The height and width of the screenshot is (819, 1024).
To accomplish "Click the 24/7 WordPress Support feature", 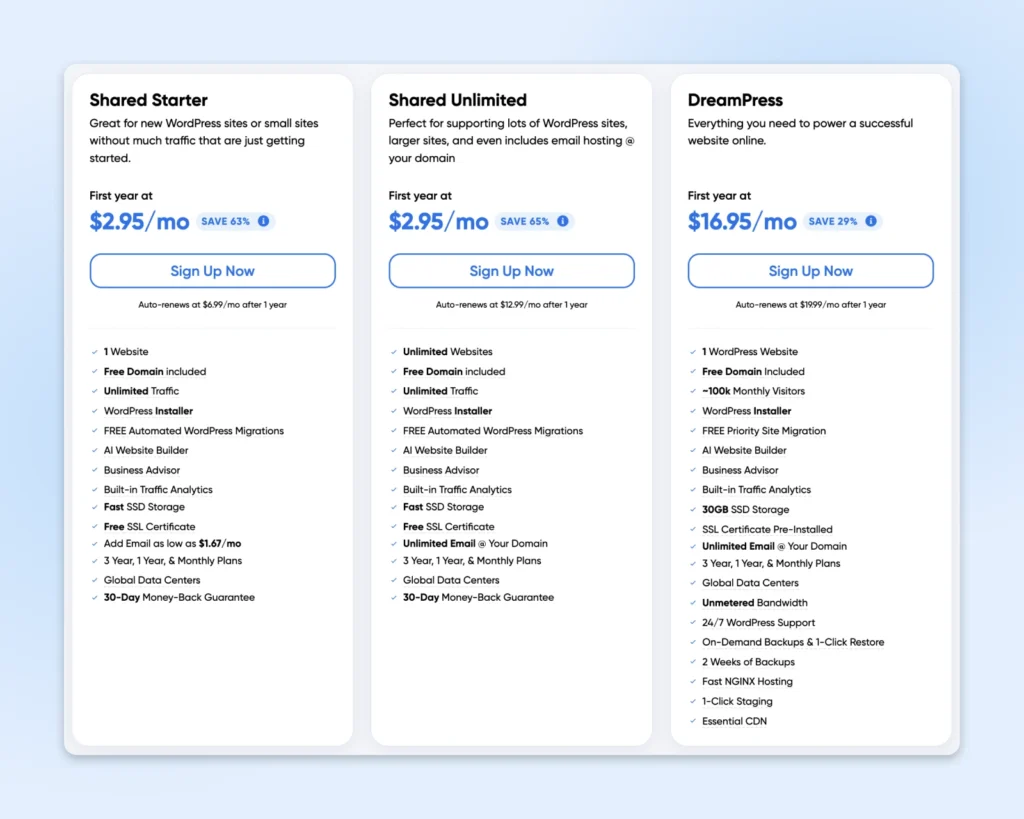I will pyautogui.click(x=758, y=623).
